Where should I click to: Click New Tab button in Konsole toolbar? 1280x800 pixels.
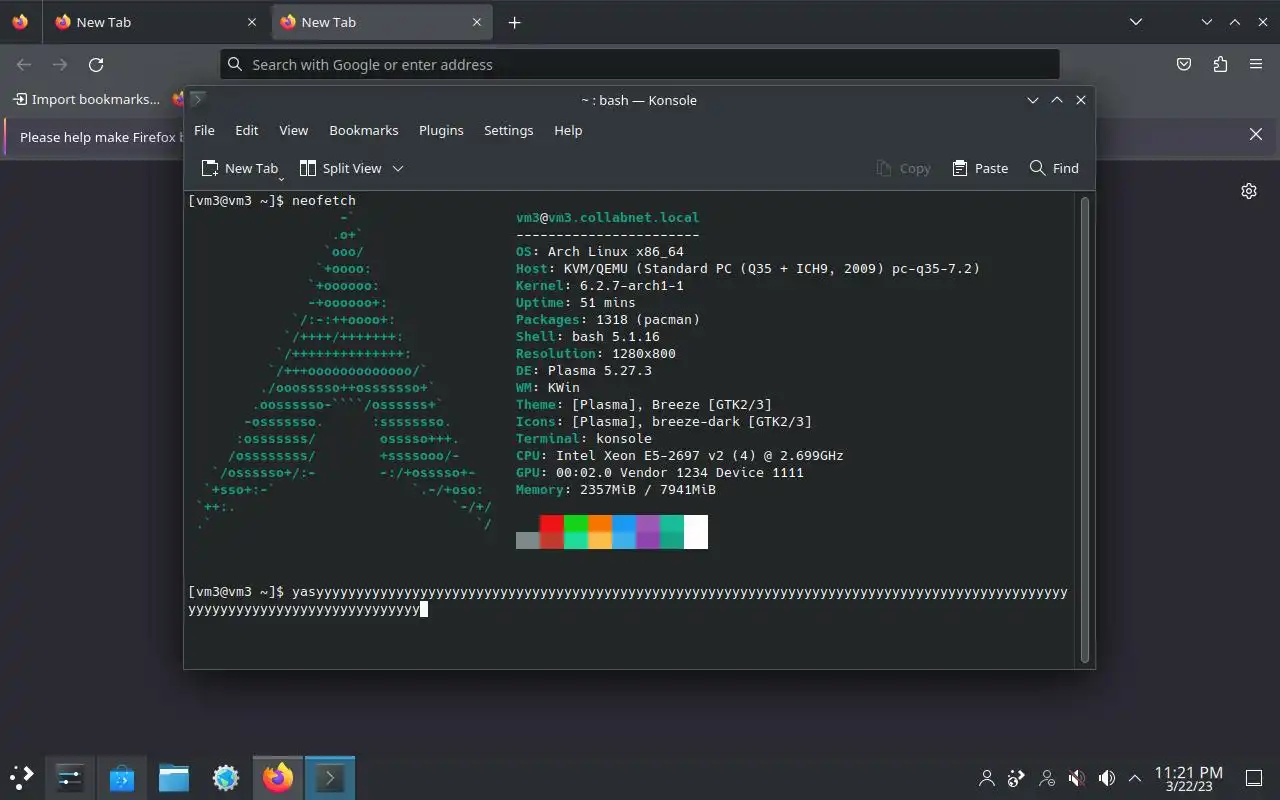(239, 168)
